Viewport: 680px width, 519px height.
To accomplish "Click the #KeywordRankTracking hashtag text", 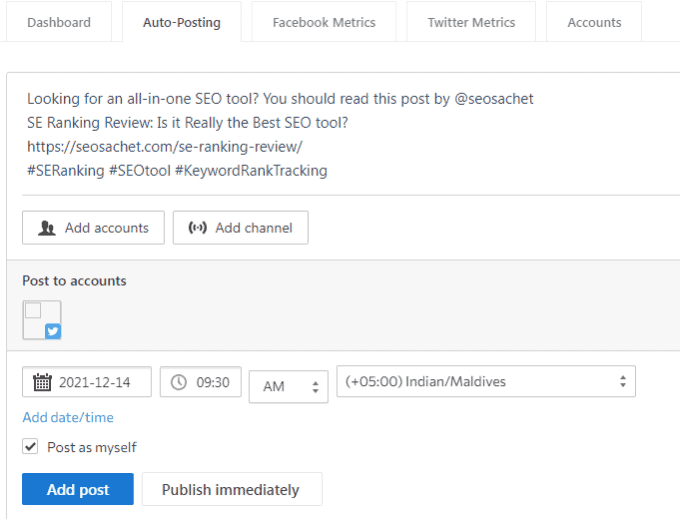I will pos(251,170).
